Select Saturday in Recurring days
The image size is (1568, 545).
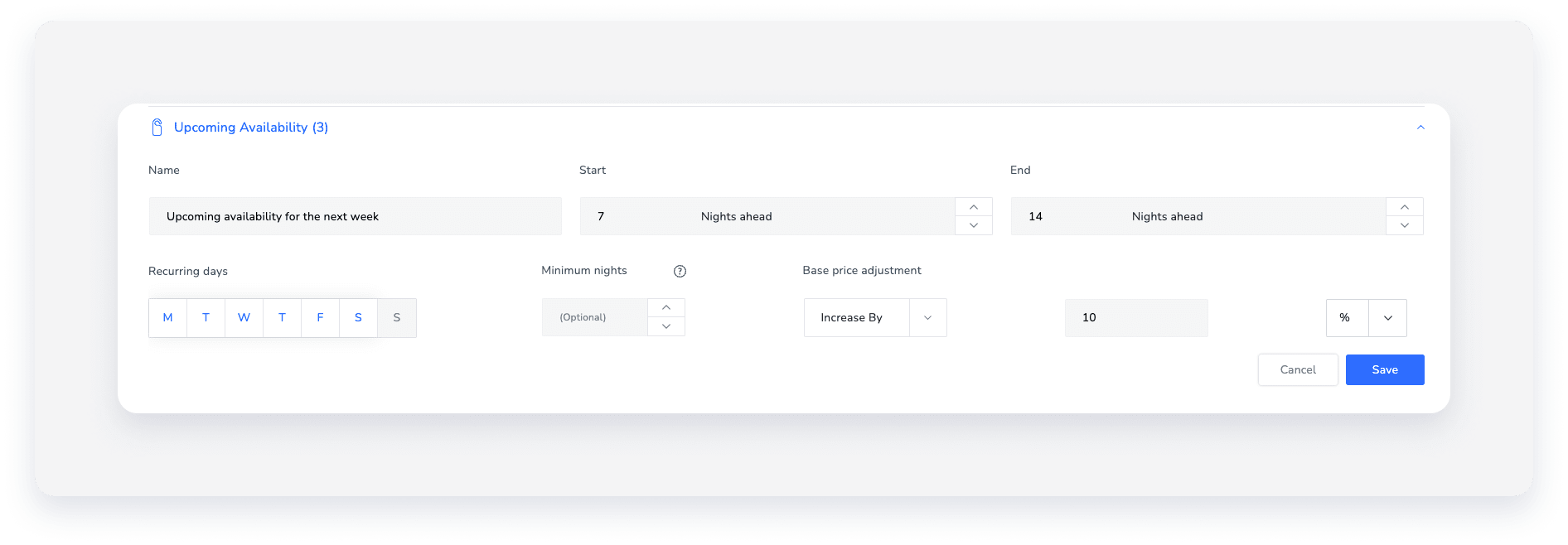coord(358,317)
